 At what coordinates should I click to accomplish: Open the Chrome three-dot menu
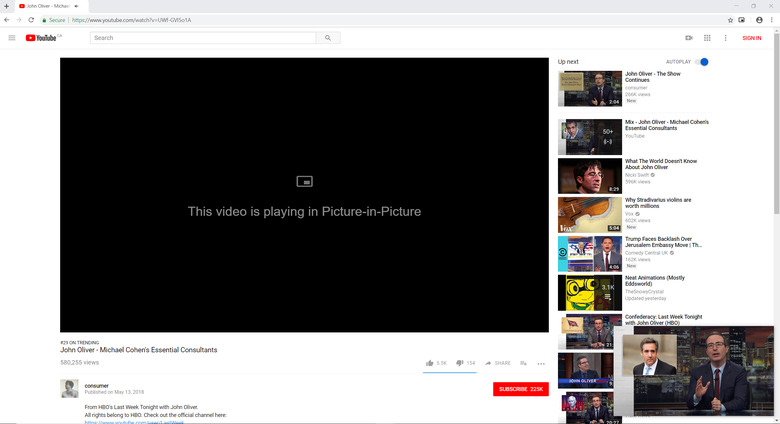(x=772, y=20)
